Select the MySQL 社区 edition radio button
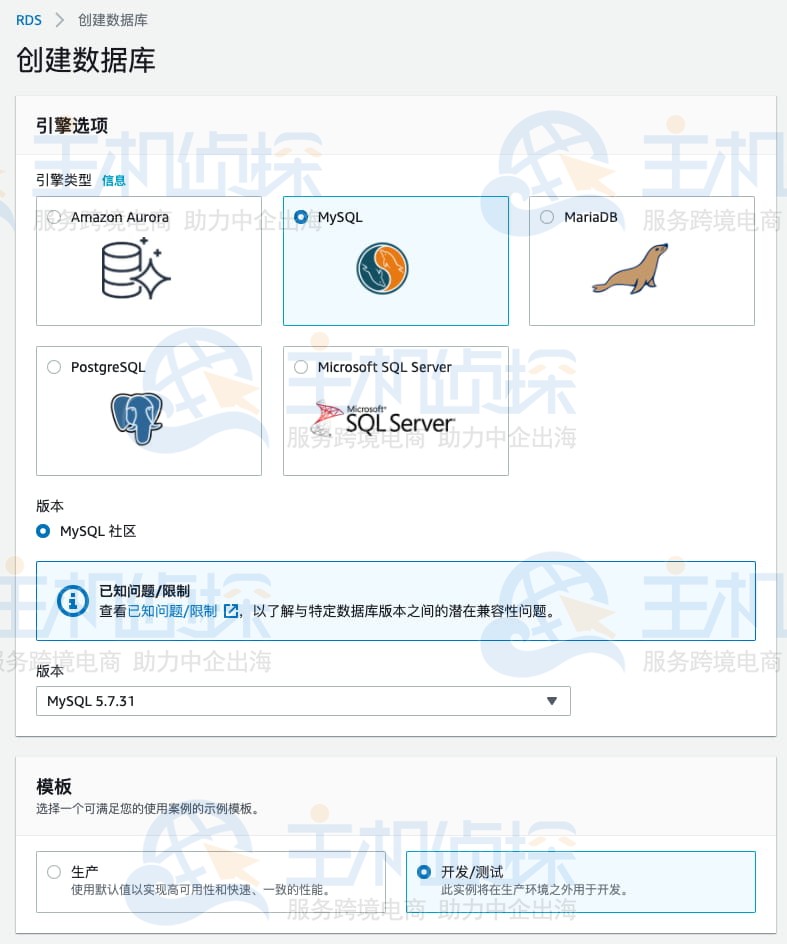Image resolution: width=787 pixels, height=944 pixels. coord(43,531)
